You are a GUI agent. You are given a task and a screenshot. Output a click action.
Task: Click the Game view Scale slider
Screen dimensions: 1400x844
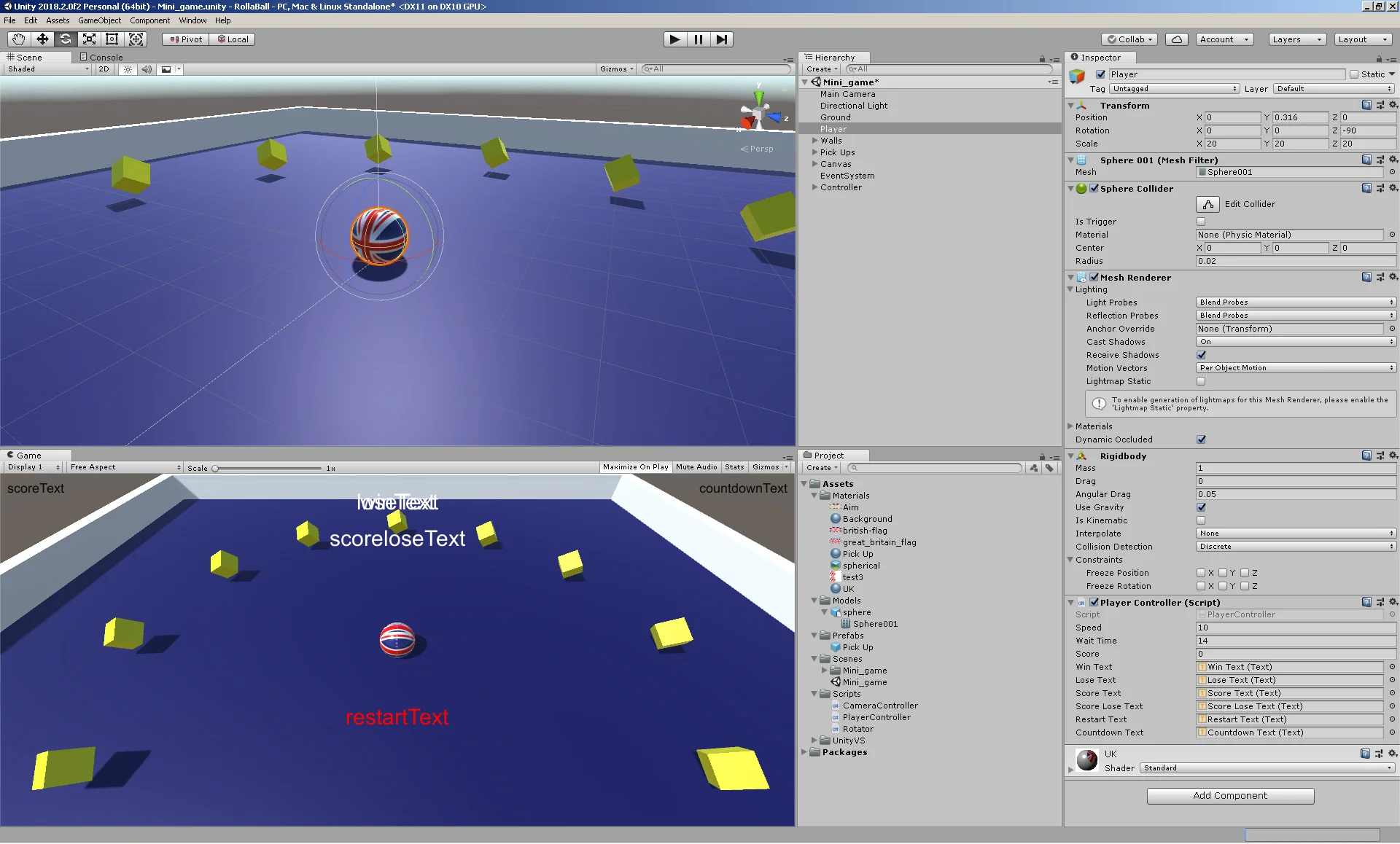(268, 468)
